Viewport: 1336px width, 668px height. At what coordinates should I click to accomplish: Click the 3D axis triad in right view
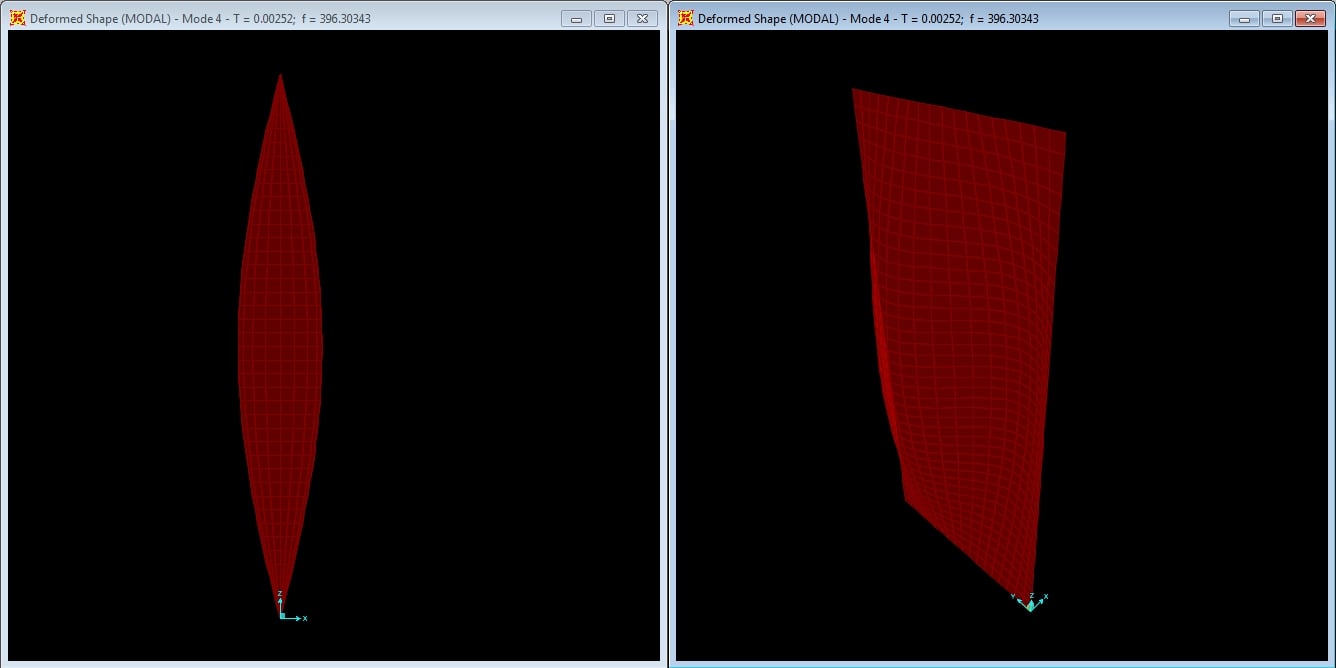(1030, 604)
